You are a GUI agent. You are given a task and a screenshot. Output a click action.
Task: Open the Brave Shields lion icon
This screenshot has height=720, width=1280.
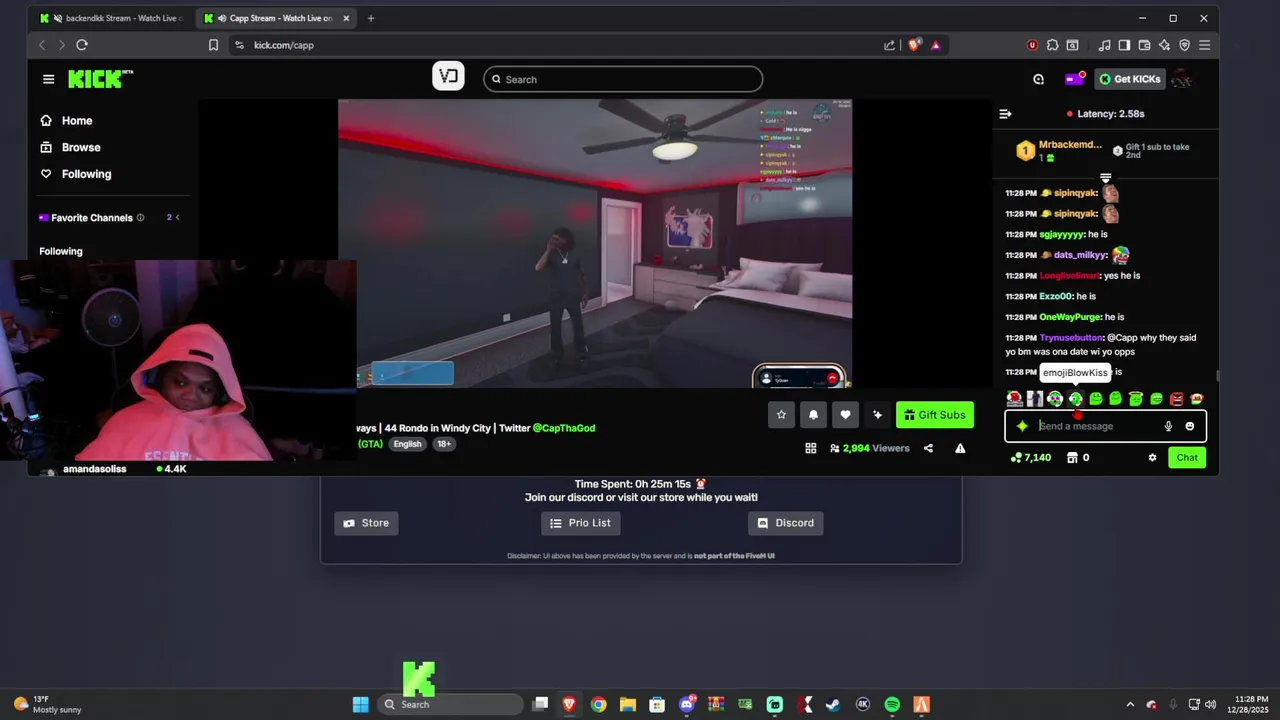[914, 45]
